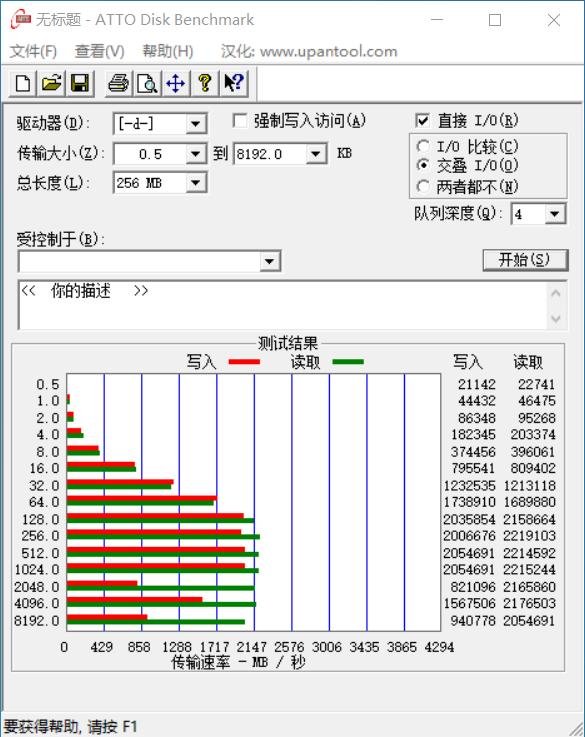Screen dimensions: 585x737
Task: Click the green 读取 legend swatch
Action: click(x=348, y=361)
